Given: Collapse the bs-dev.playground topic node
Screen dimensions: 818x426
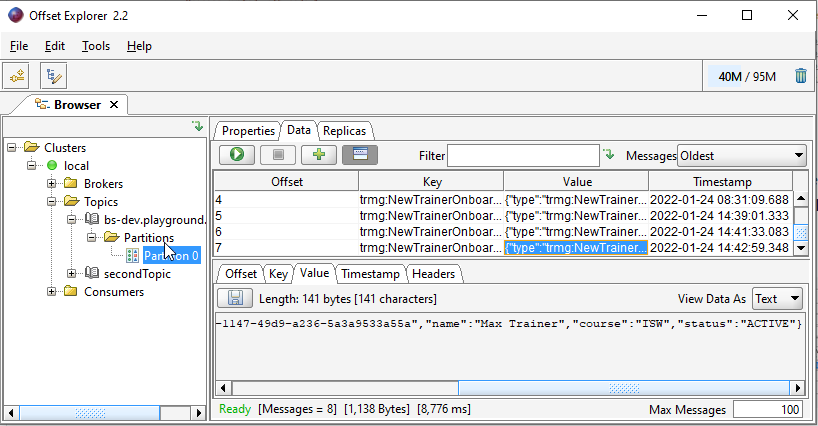Looking at the screenshot, I should 71,219.
